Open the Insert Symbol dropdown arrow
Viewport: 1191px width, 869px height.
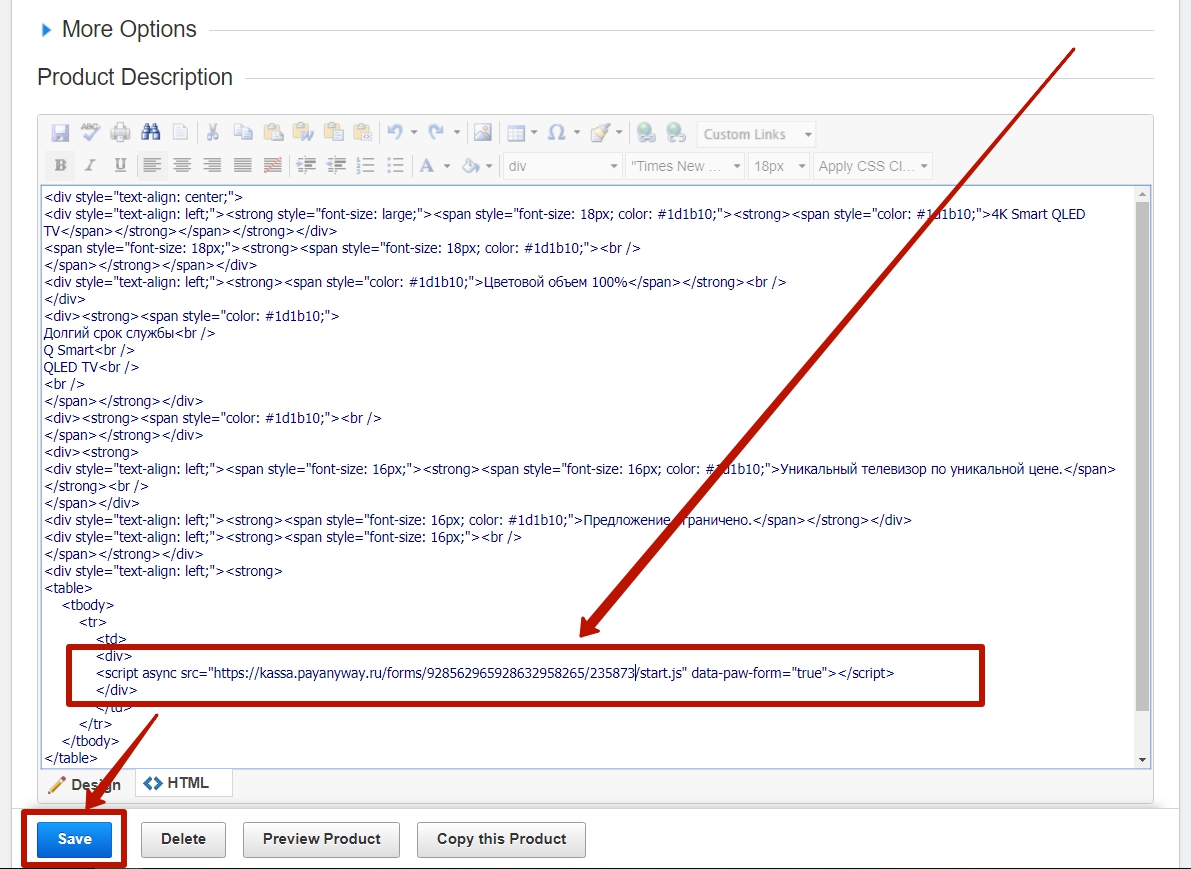577,133
